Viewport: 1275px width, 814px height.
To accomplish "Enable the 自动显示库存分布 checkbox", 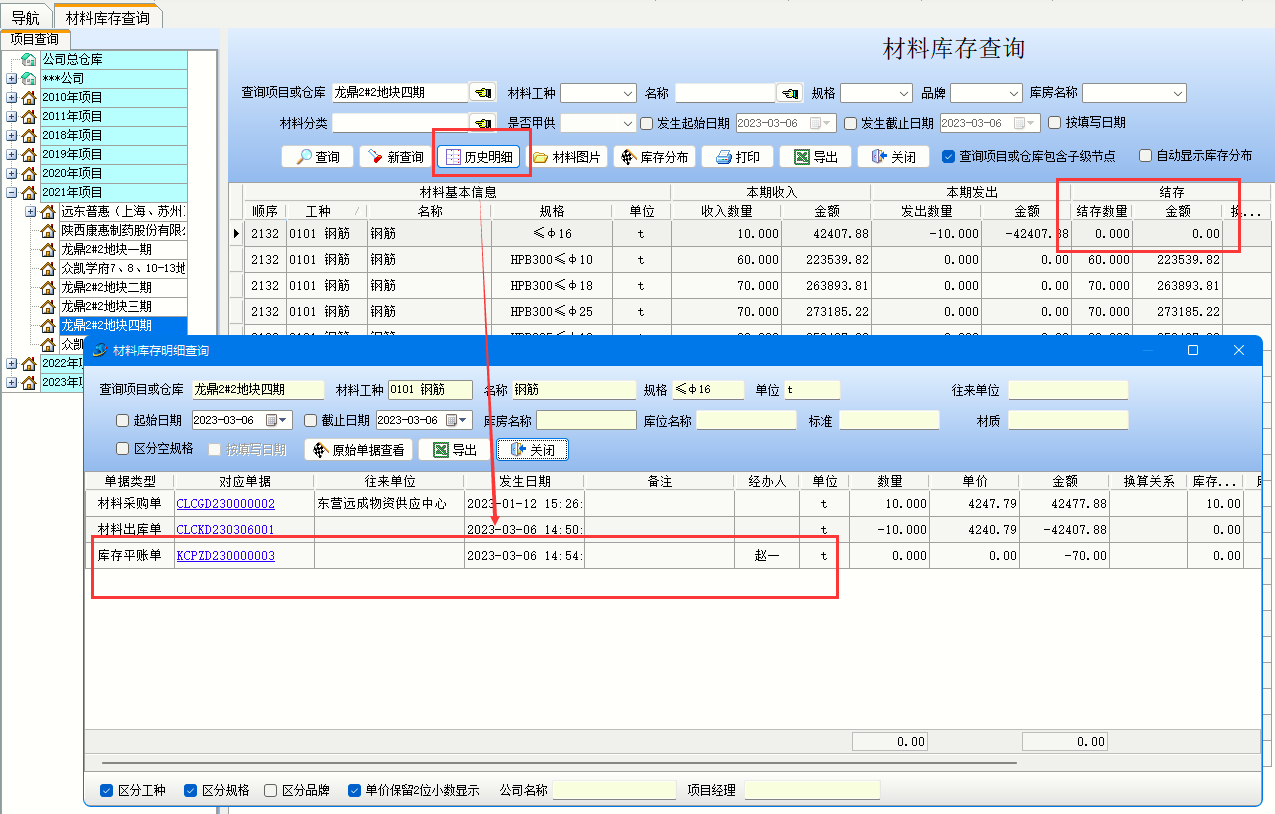I will tap(1146, 156).
